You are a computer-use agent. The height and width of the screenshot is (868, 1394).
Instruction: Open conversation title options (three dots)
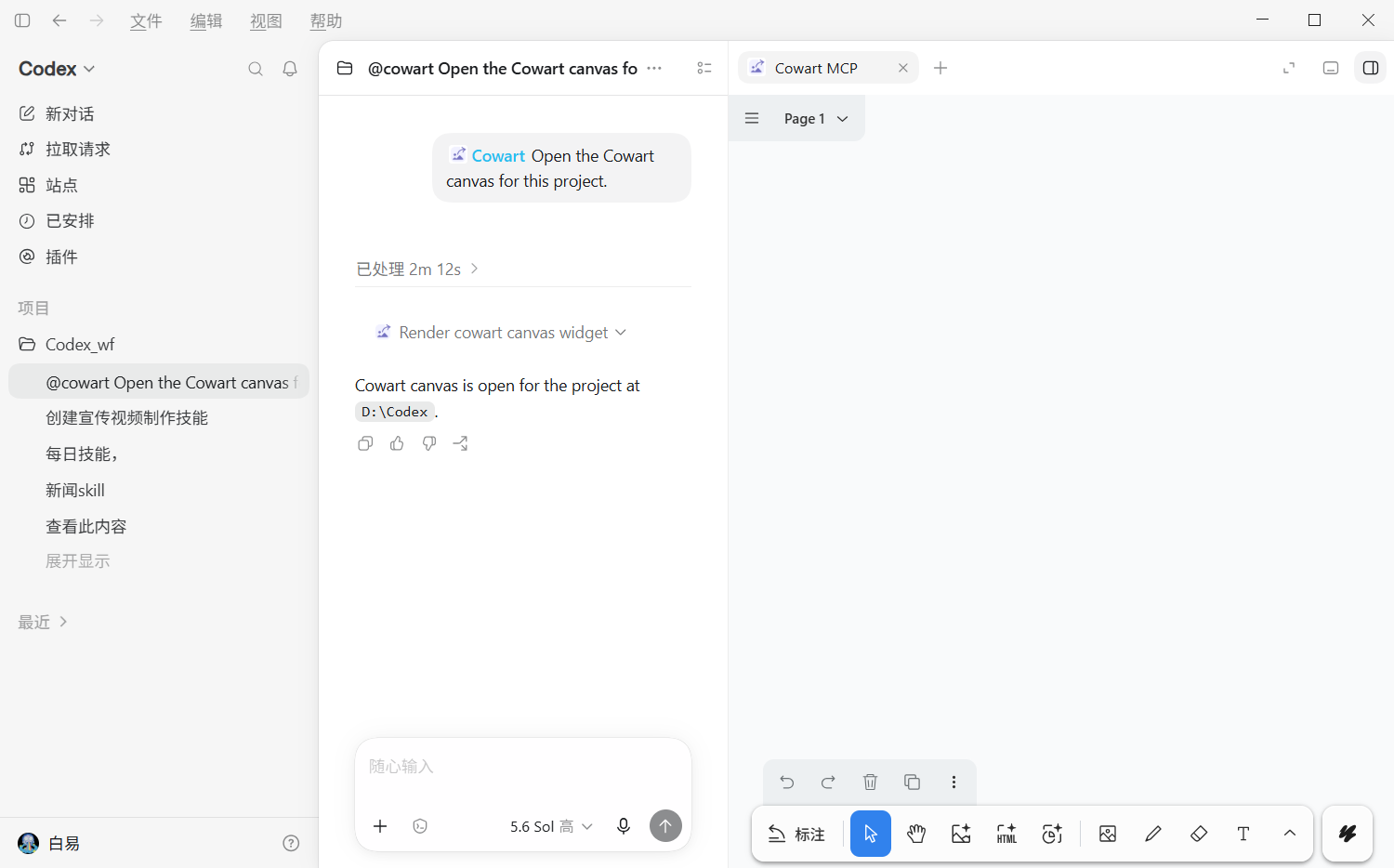[654, 68]
